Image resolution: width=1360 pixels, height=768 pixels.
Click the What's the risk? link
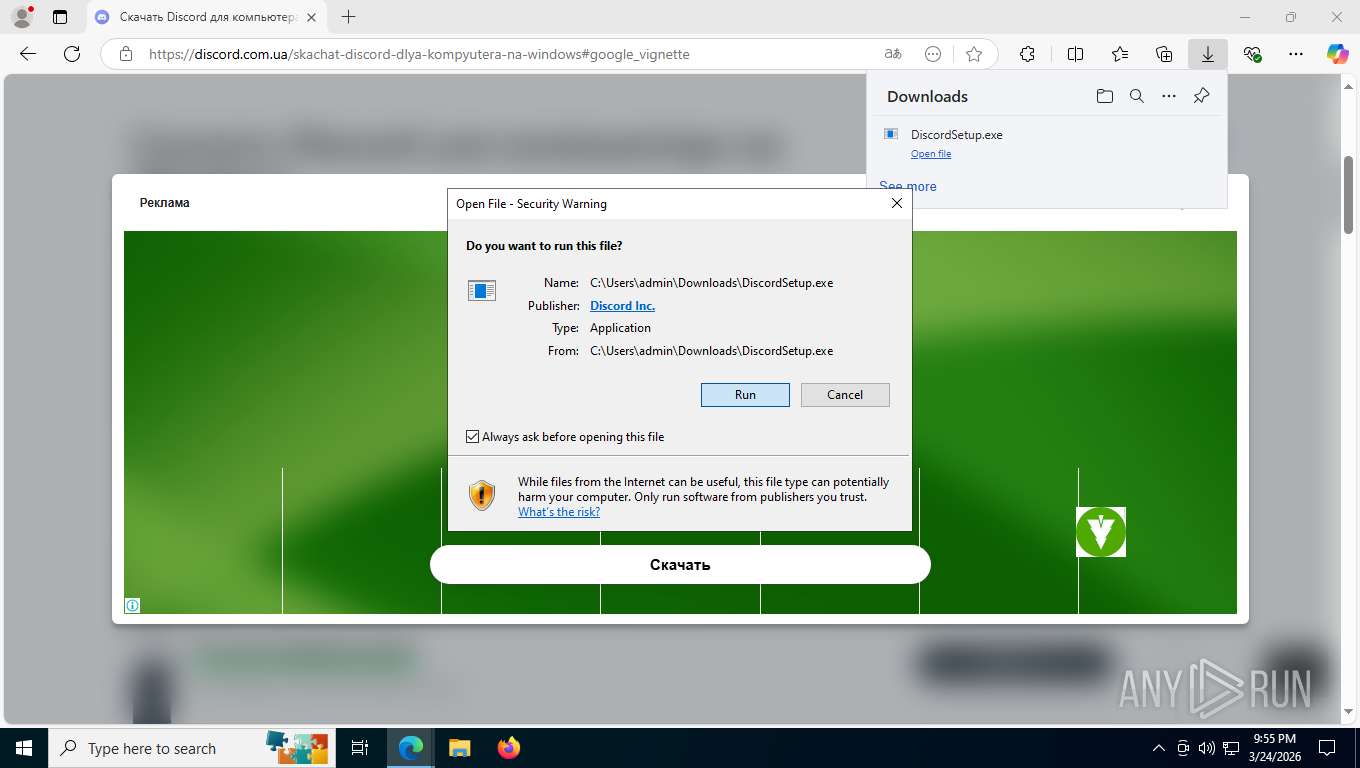click(x=559, y=512)
